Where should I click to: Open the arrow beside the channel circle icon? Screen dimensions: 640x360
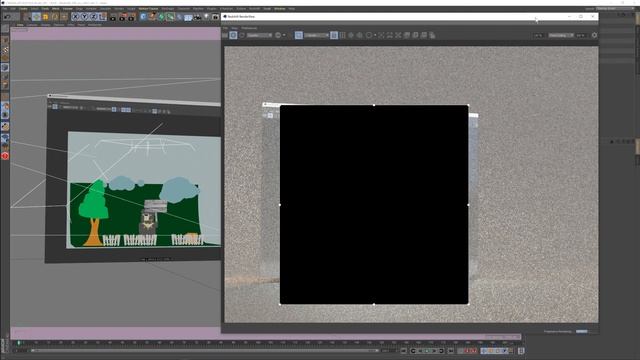pyautogui.click(x=284, y=36)
